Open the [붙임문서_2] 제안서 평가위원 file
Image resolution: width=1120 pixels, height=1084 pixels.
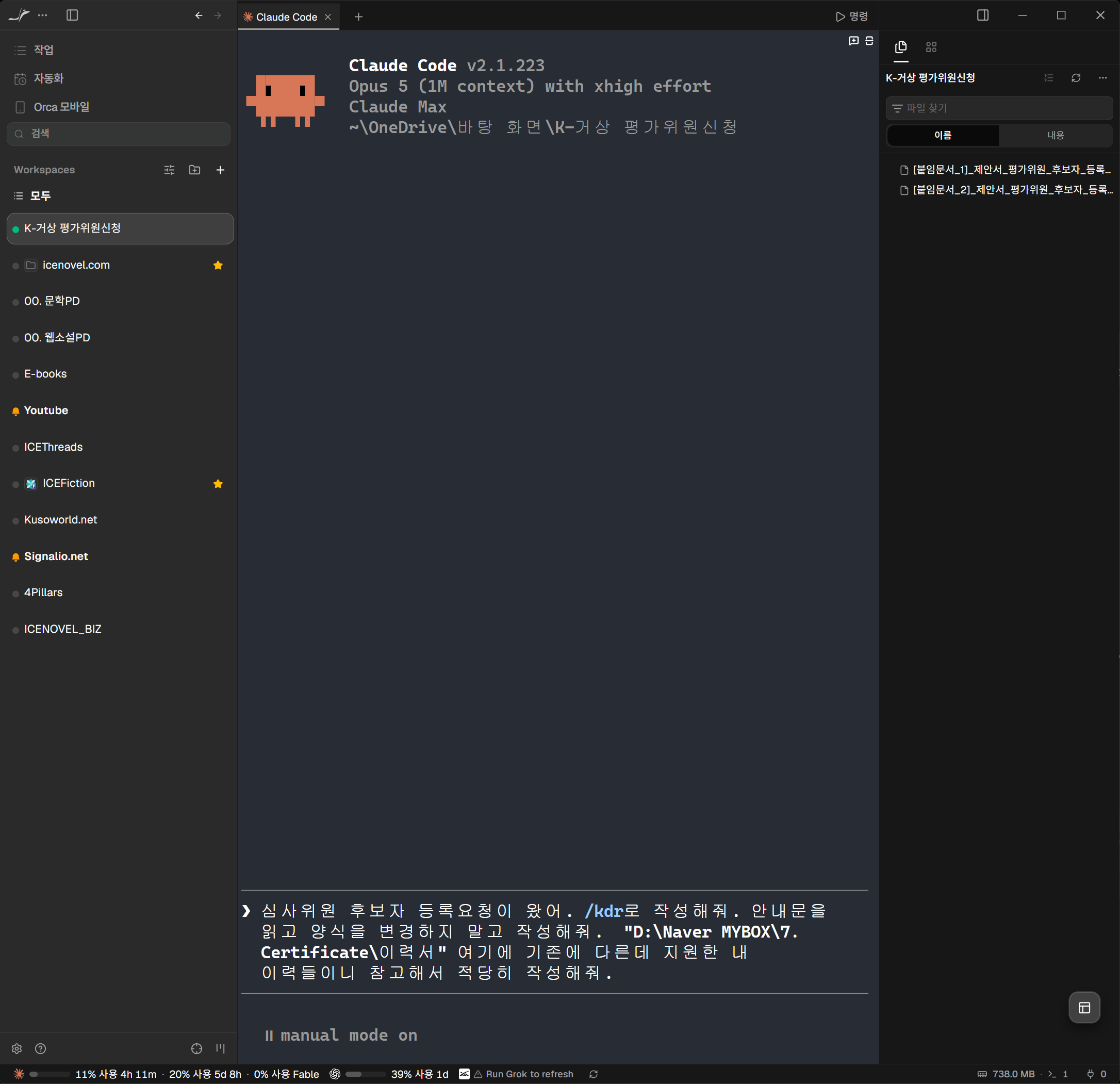tap(1005, 190)
